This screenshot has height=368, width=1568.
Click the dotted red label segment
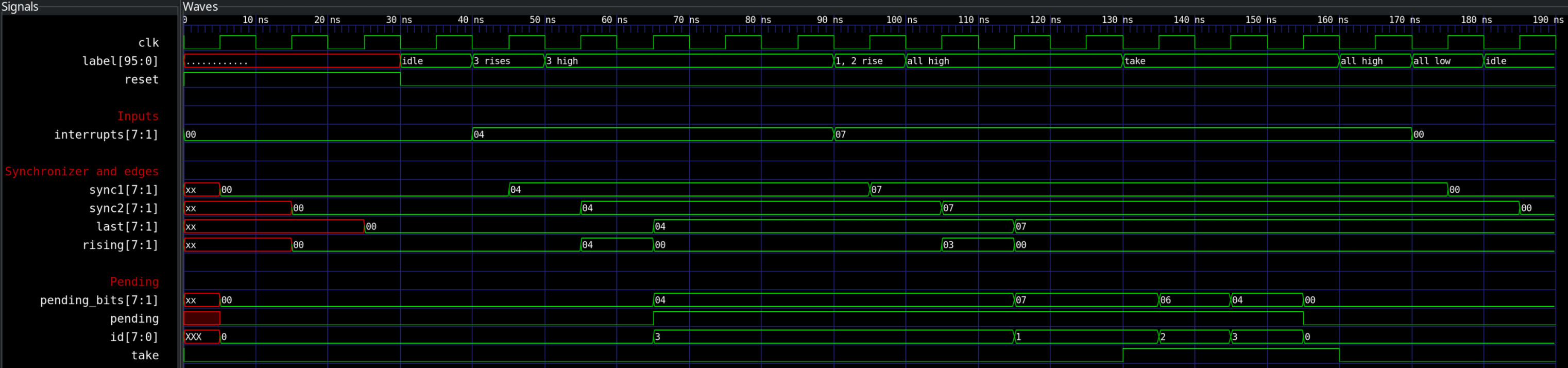[x=292, y=61]
